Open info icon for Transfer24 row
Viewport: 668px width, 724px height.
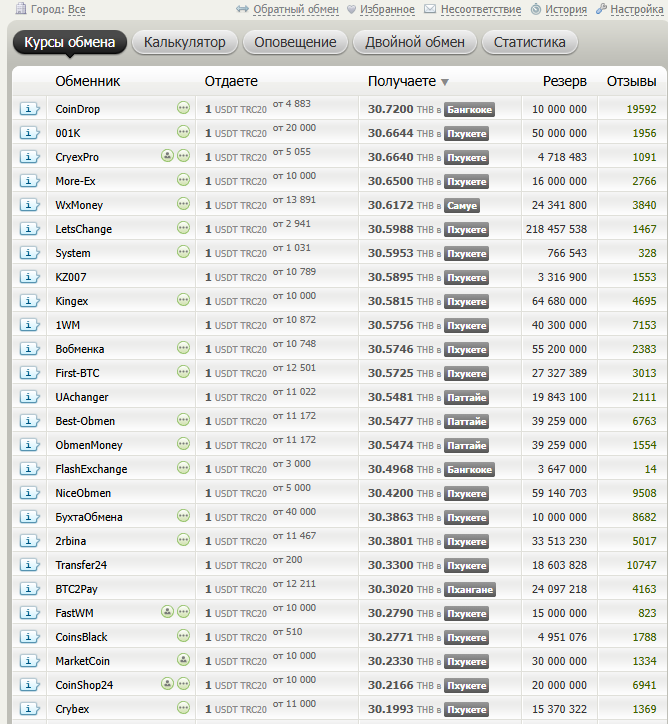[30, 565]
